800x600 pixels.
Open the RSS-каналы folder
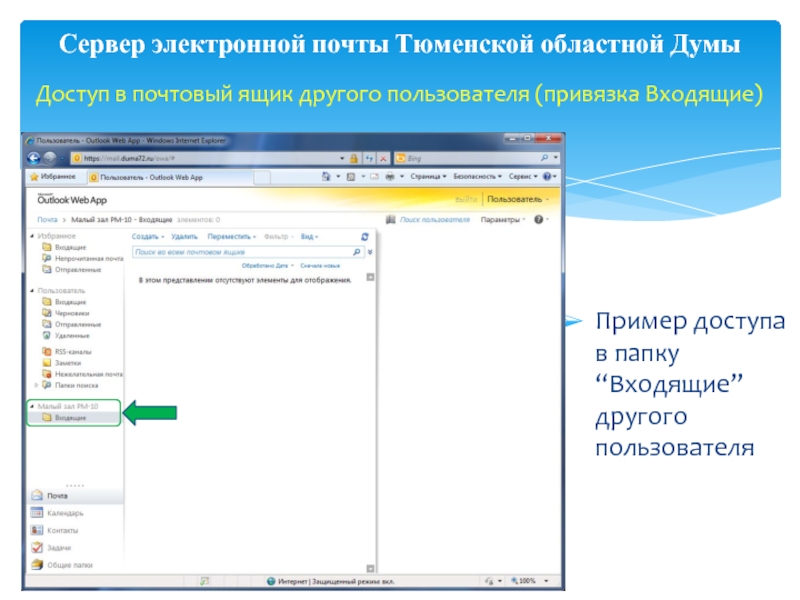tap(67, 352)
